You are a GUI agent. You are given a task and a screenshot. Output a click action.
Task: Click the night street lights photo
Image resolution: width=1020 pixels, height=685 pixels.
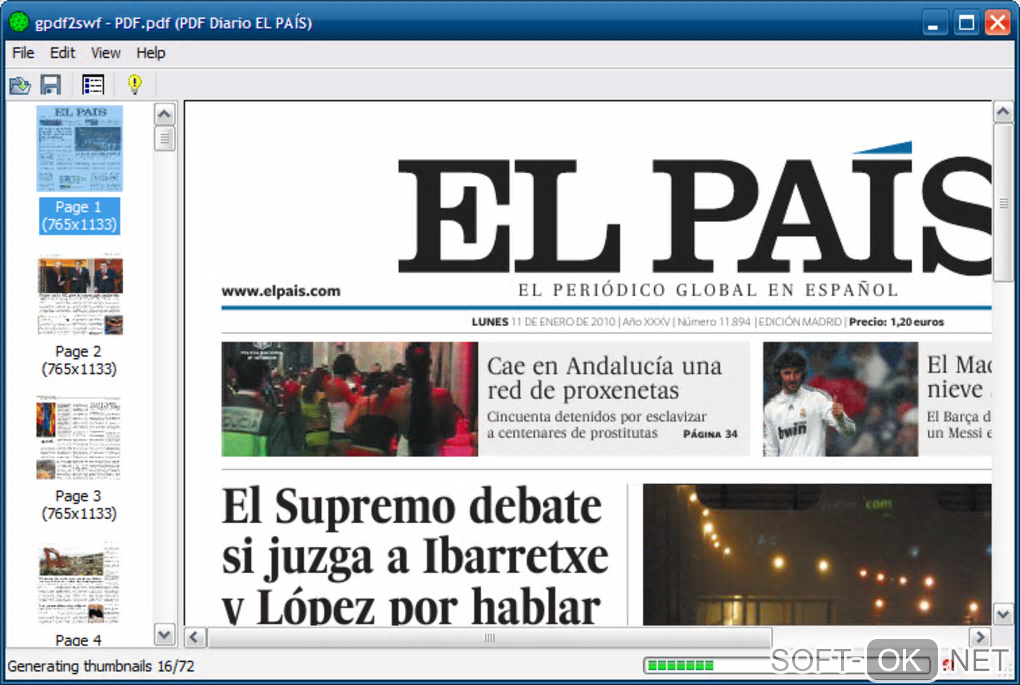(x=817, y=554)
